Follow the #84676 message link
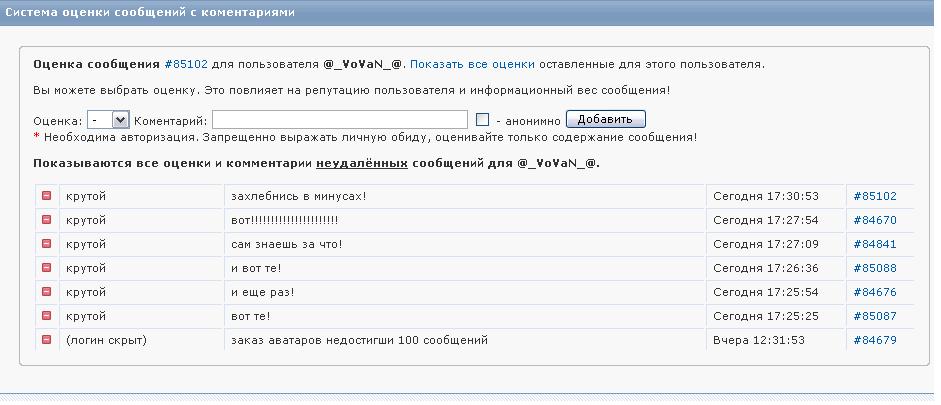Viewport: 941px width, 405px height. point(874,292)
